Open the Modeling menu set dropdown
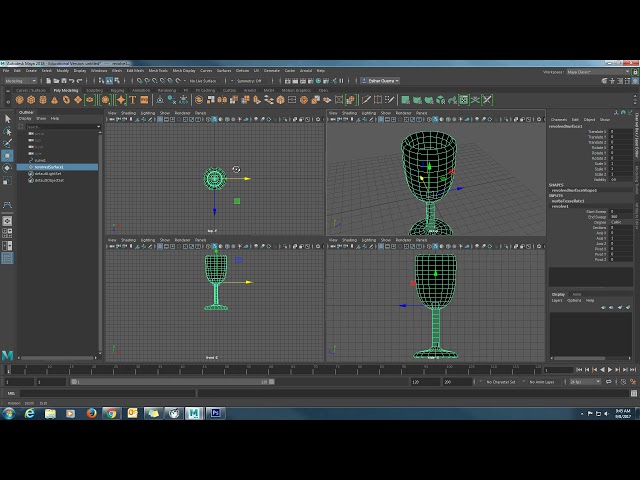This screenshot has width=640, height=480. click(20, 81)
